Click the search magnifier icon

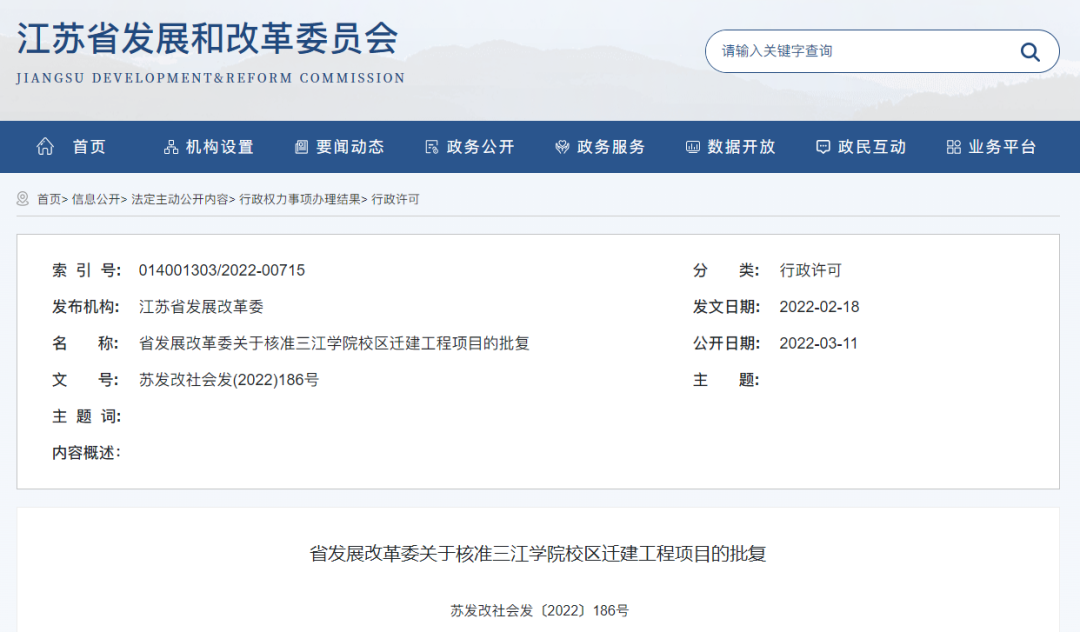click(x=1030, y=51)
